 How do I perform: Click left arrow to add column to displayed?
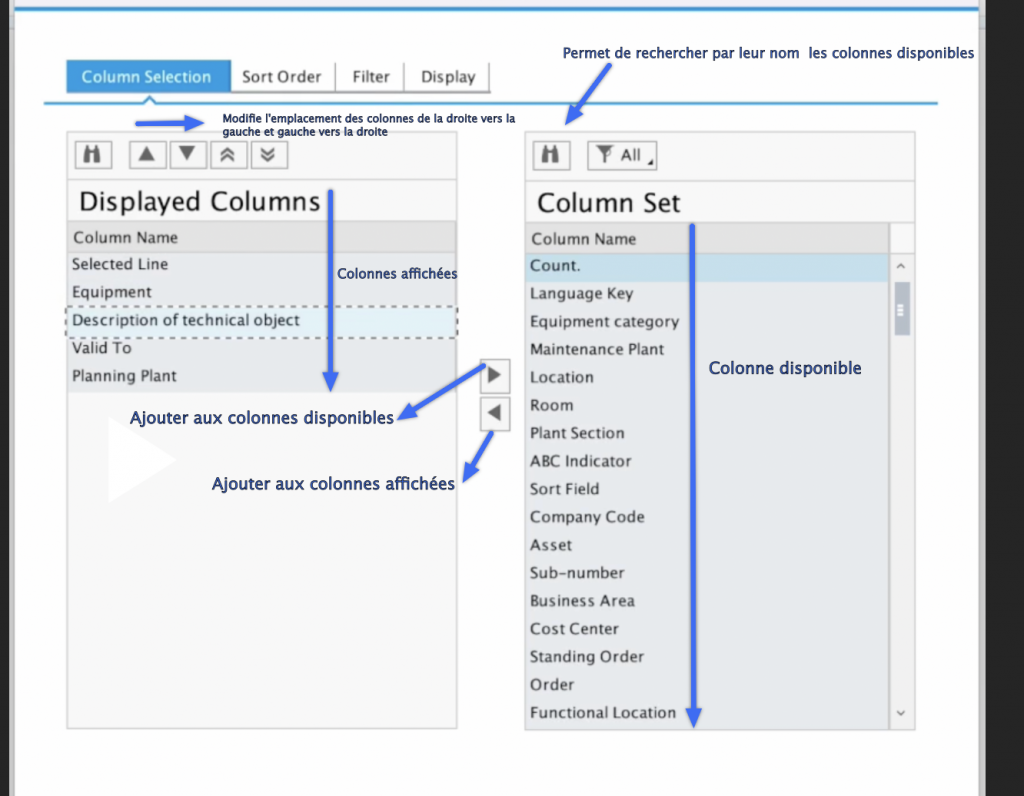click(x=495, y=413)
